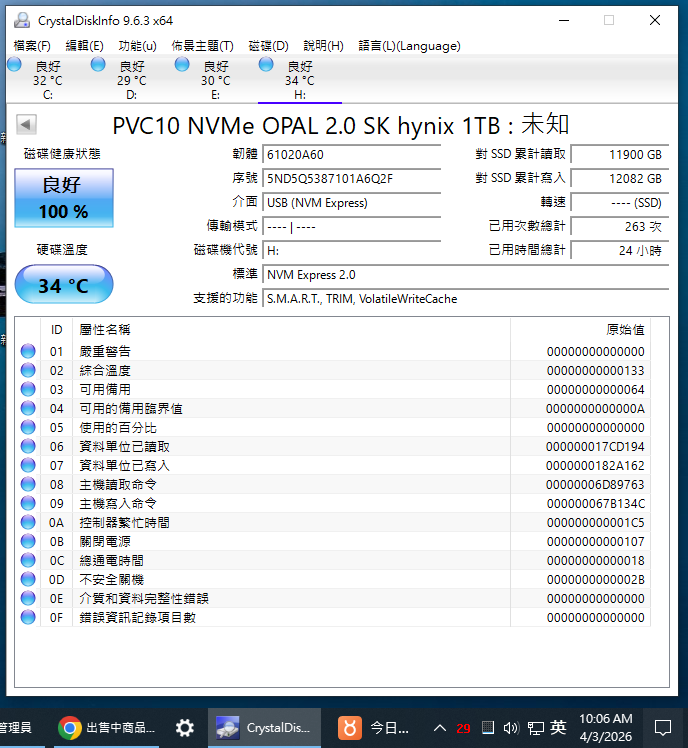This screenshot has width=688, height=748.
Task: Click status orb for attribute 0B 關閉電源
Action: click(x=28, y=541)
